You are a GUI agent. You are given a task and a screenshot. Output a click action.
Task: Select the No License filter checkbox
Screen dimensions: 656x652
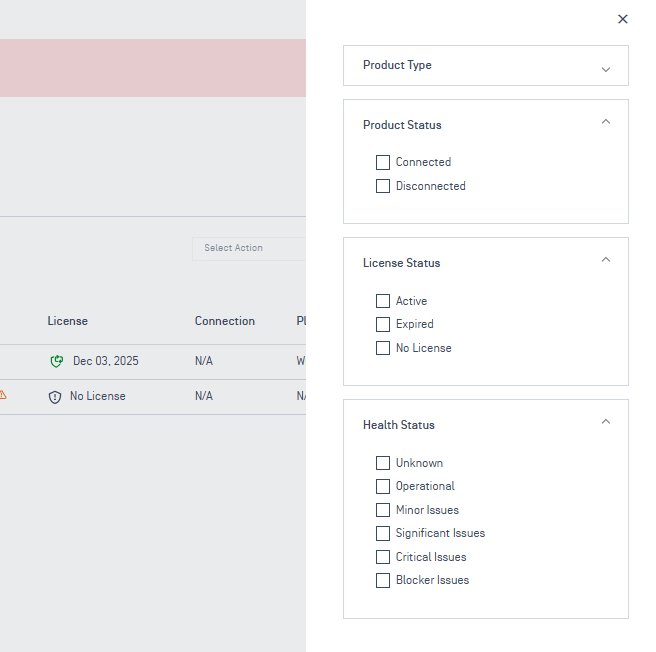tap(383, 348)
